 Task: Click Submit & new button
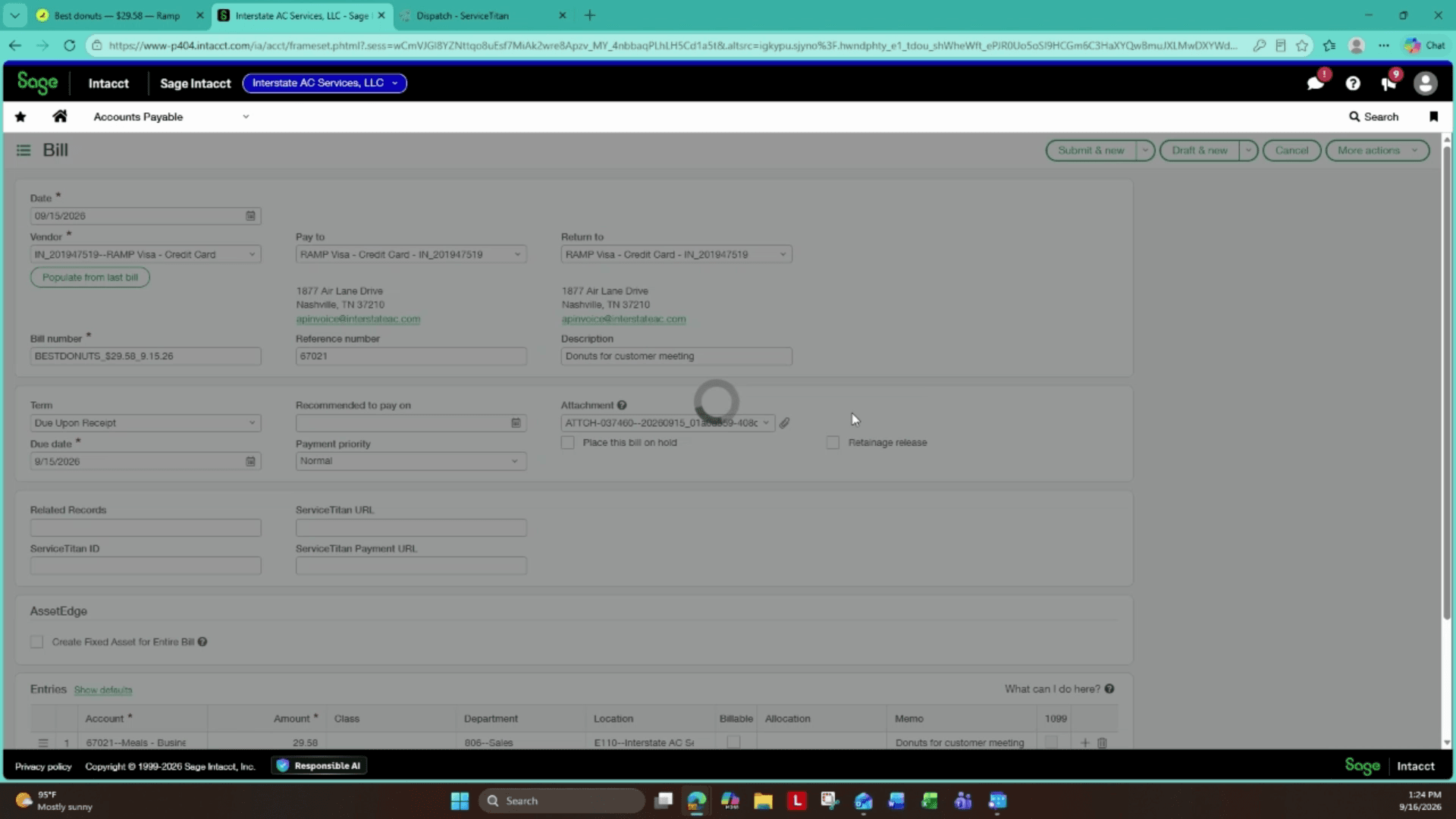(1090, 150)
